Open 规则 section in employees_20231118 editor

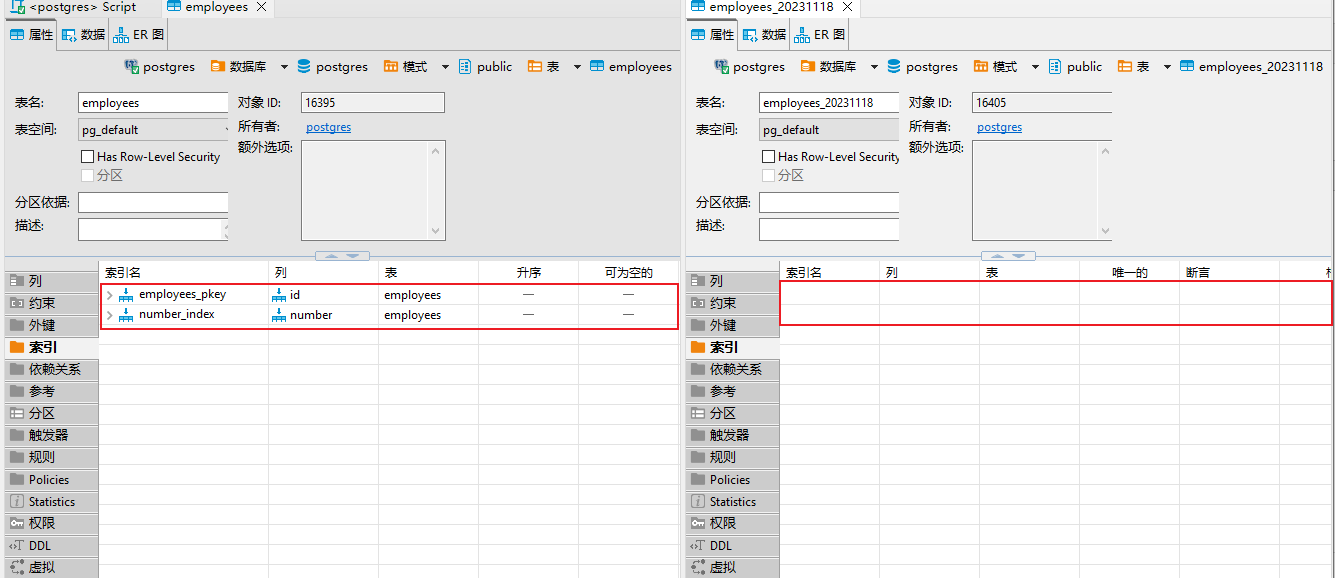click(731, 458)
